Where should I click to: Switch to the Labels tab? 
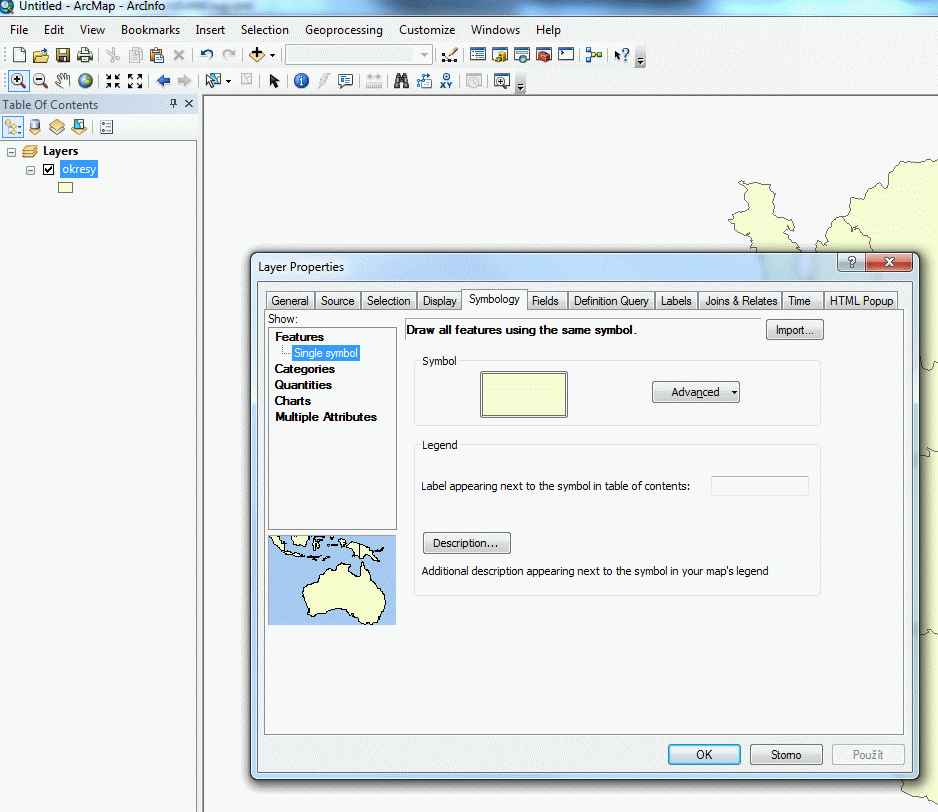point(676,301)
